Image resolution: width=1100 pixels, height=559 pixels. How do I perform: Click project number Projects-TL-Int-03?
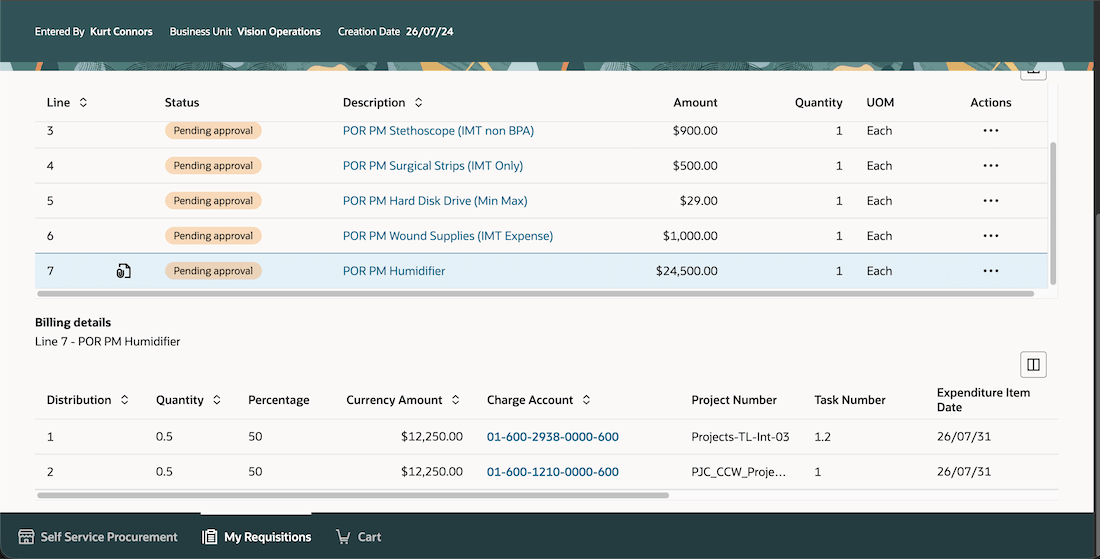(740, 437)
